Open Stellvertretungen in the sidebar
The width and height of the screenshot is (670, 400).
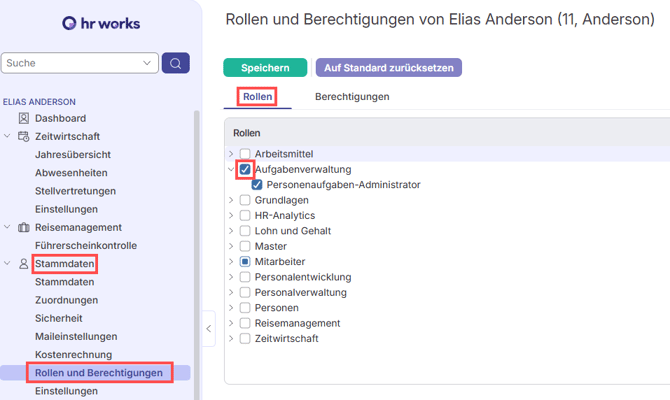pyautogui.click(x=75, y=191)
